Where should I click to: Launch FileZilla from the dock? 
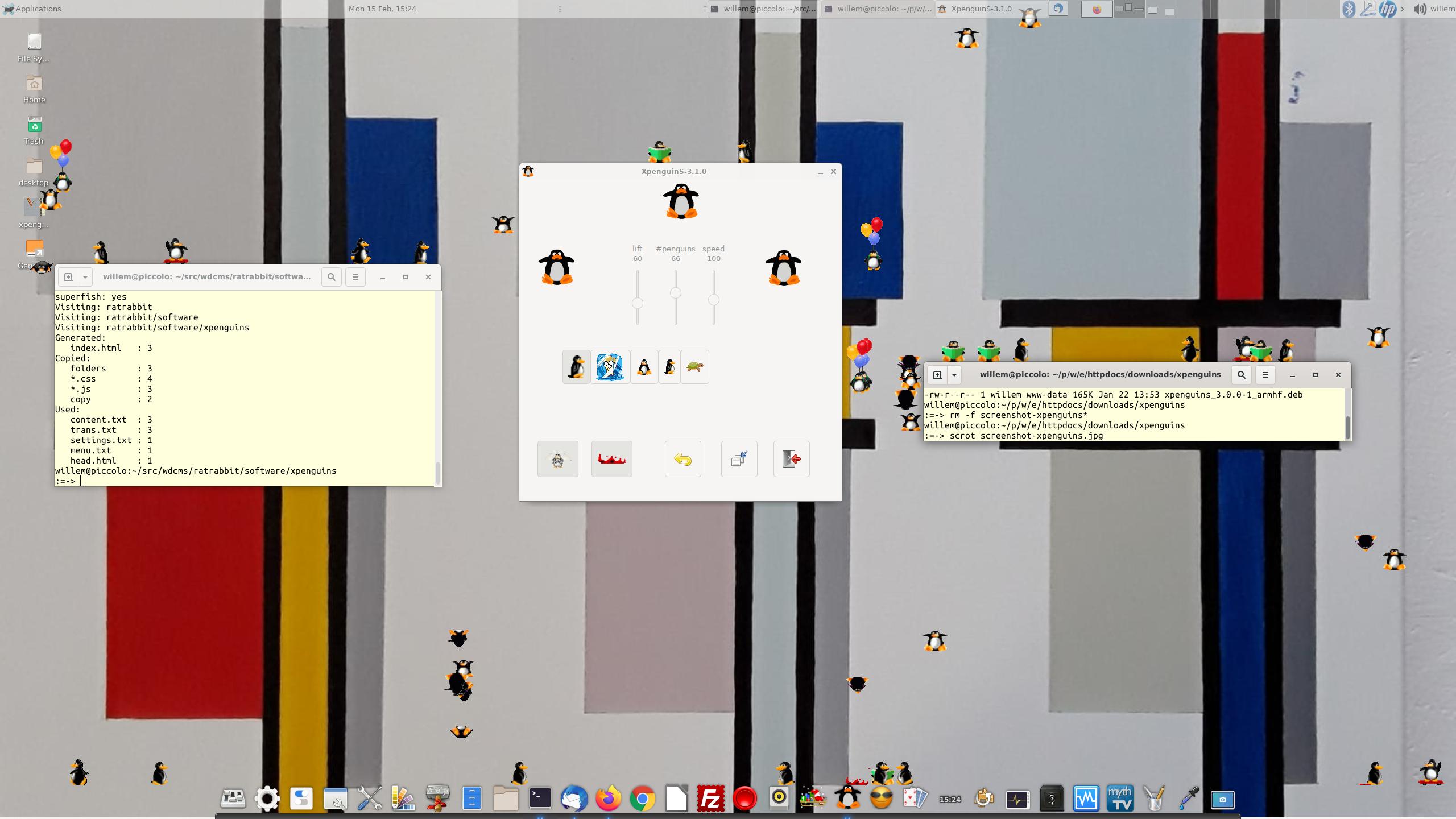point(710,799)
